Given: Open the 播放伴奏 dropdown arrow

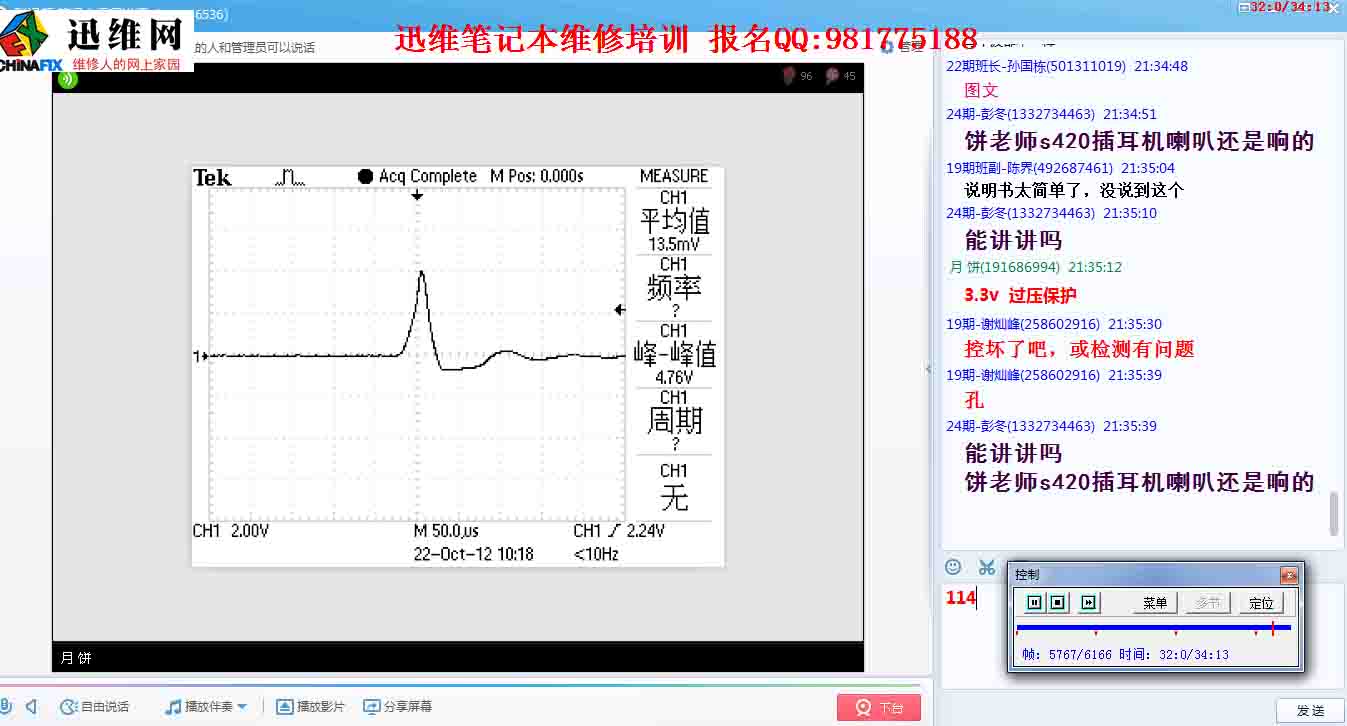Looking at the screenshot, I should coord(242,706).
